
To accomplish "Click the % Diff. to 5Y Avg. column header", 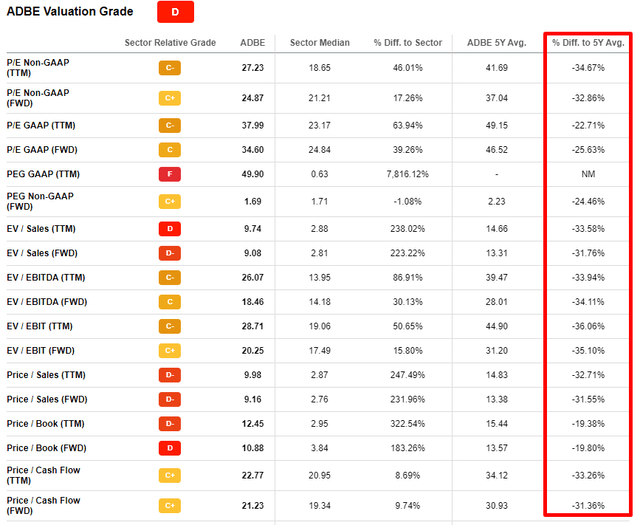I will tap(588, 43).
